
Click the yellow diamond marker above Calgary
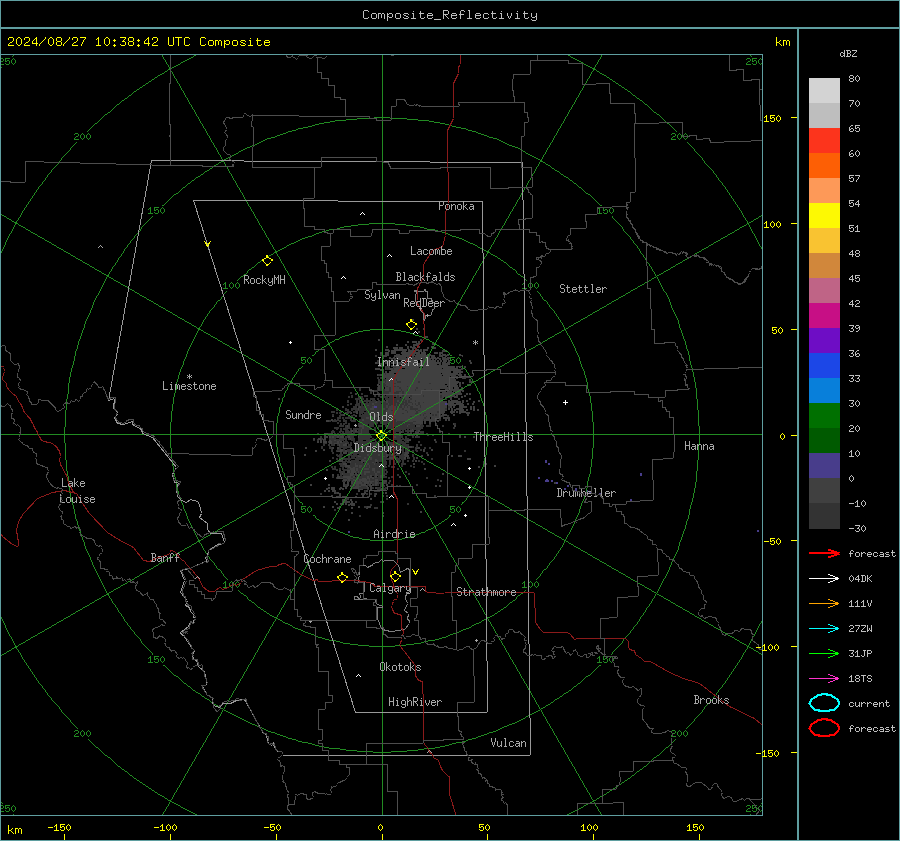click(x=395, y=576)
